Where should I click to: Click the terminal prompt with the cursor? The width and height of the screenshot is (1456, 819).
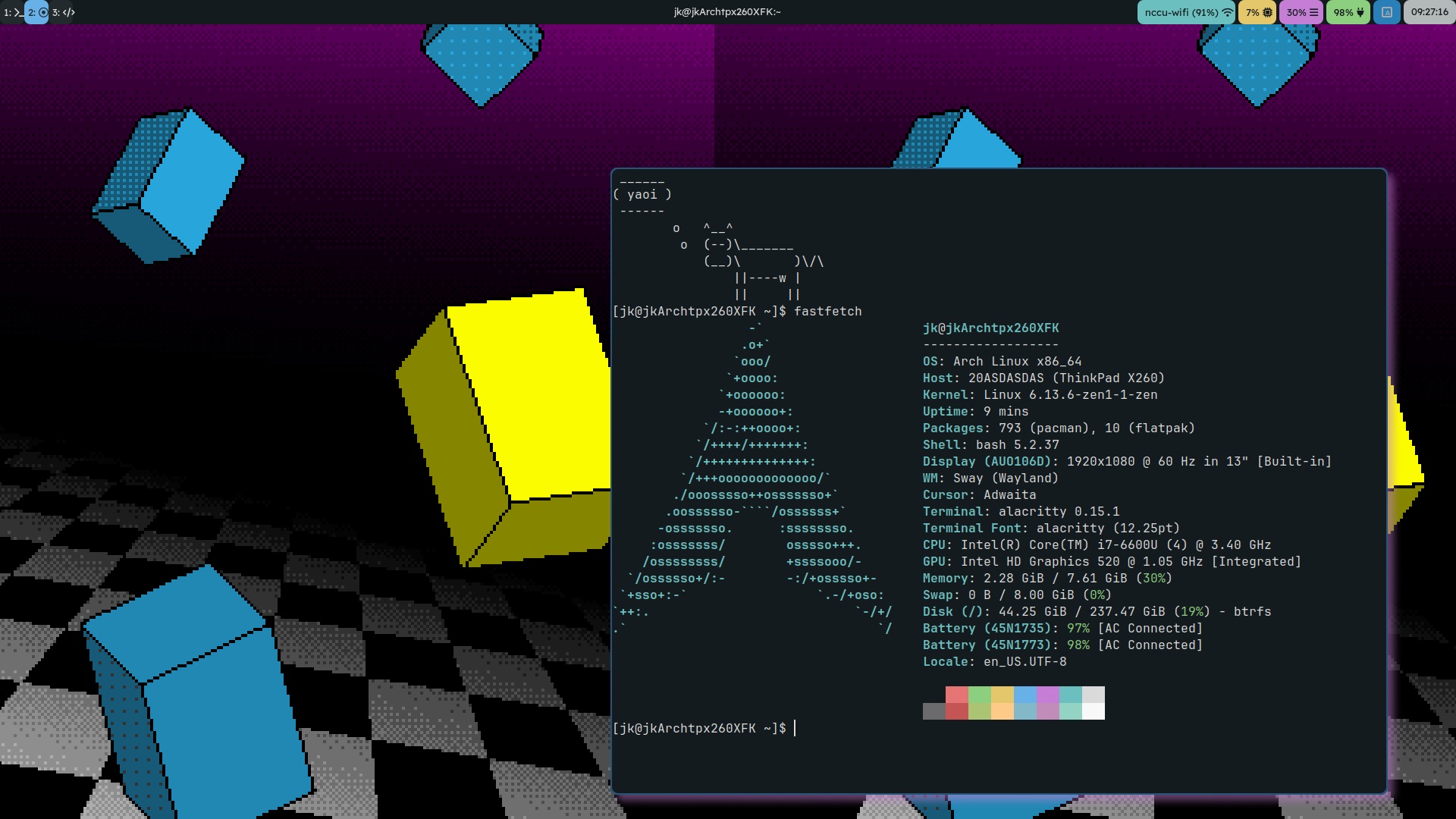point(704,728)
